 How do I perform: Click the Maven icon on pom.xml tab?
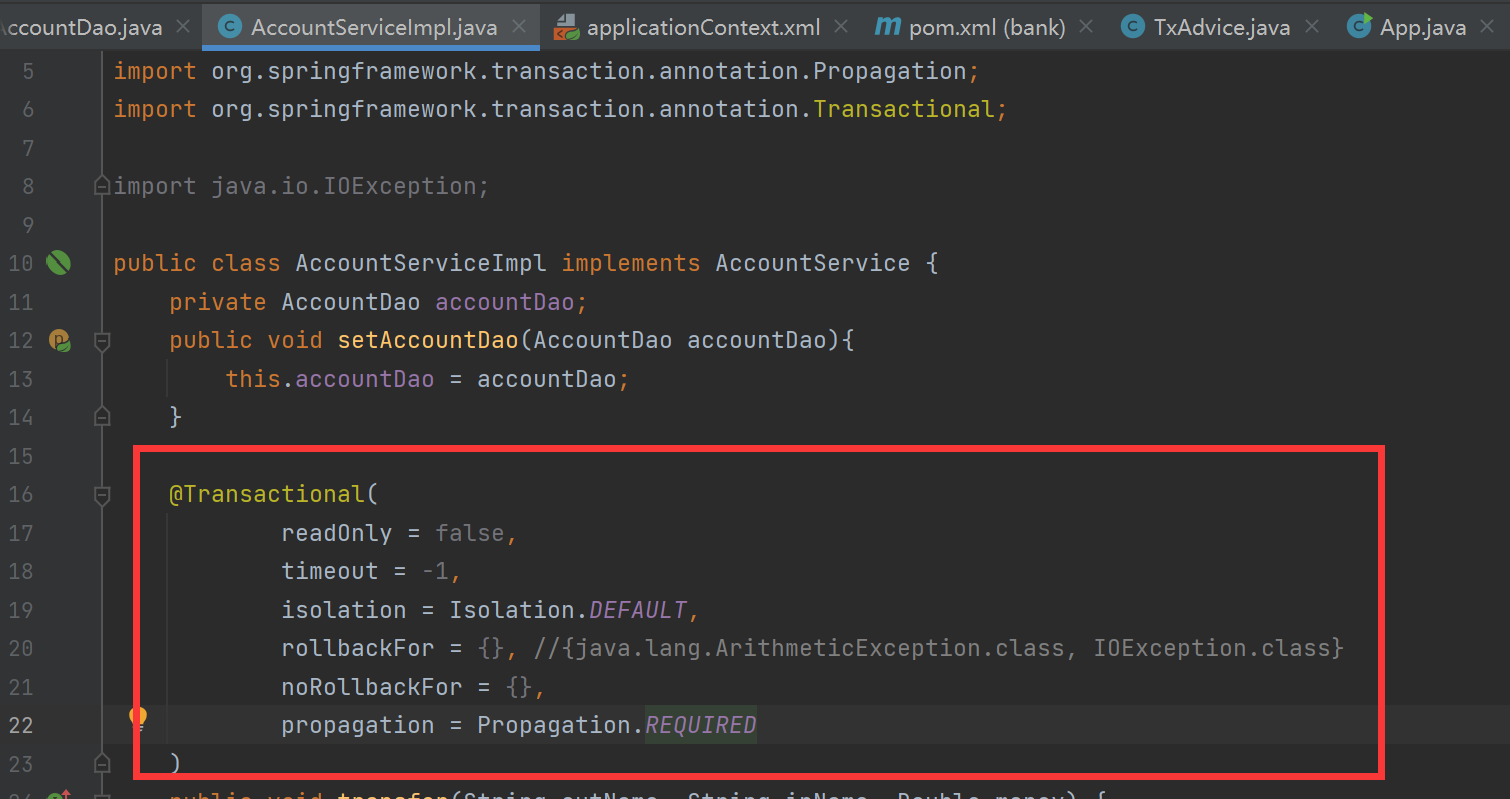(x=887, y=26)
